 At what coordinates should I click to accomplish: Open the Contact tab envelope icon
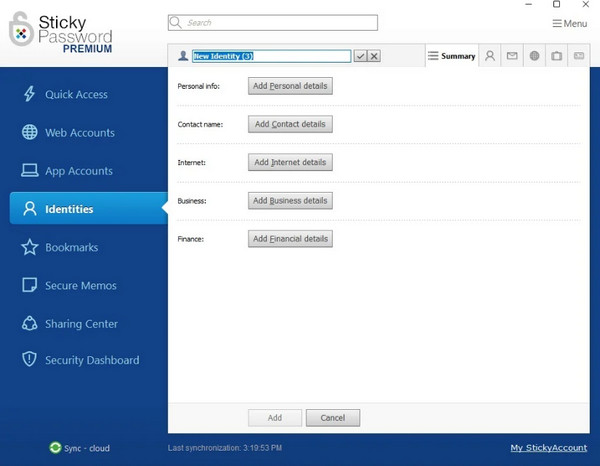point(512,56)
